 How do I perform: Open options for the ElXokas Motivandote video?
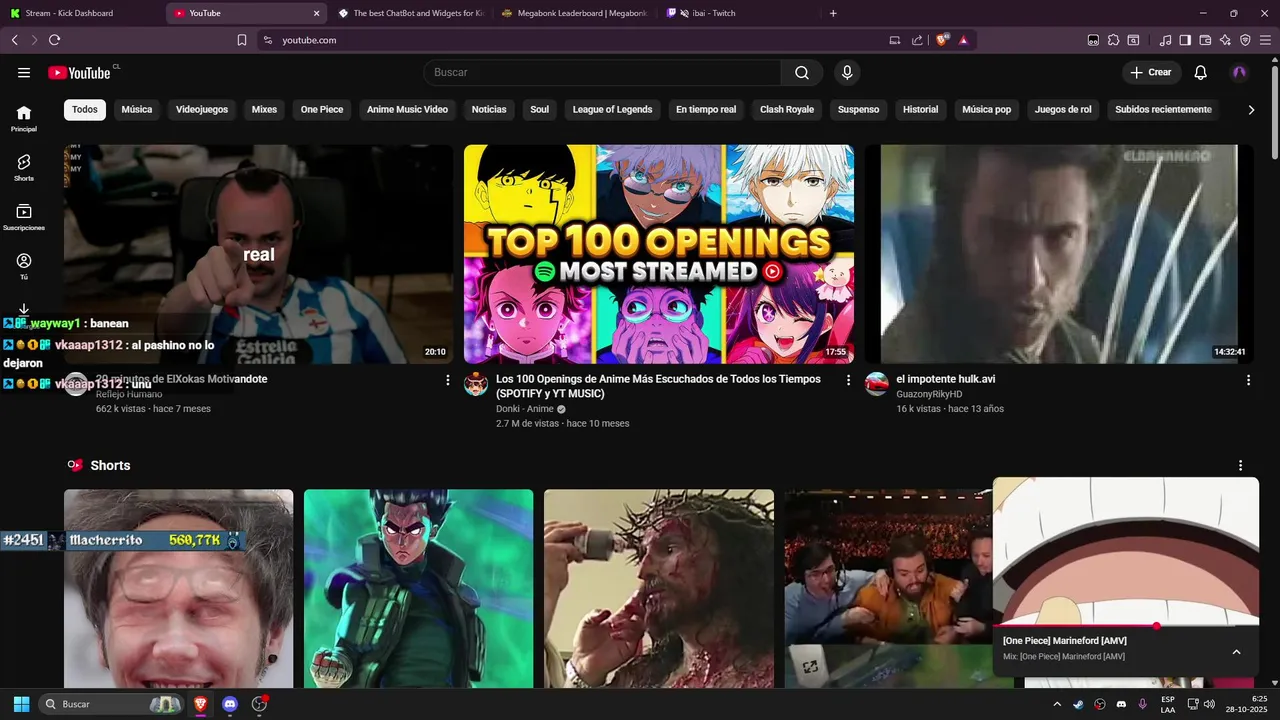[x=447, y=380]
